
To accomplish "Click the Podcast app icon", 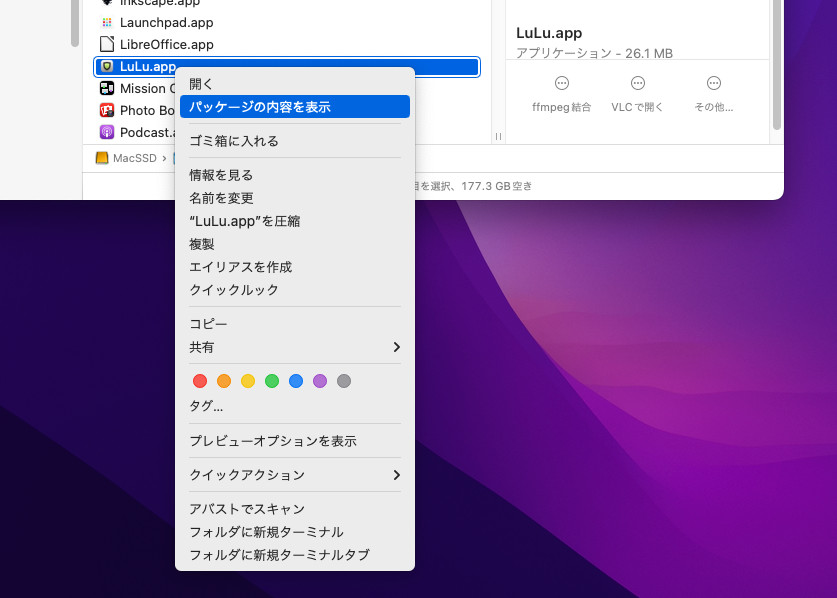I will (107, 132).
